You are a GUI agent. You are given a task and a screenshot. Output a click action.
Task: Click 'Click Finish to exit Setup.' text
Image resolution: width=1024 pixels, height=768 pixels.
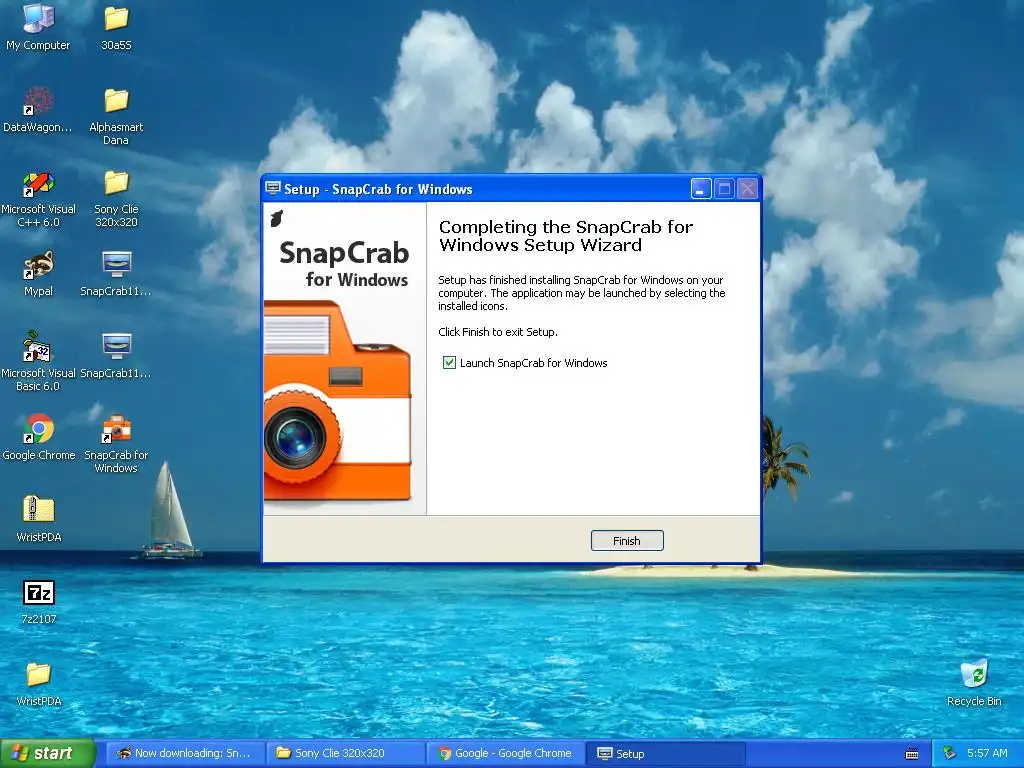click(498, 332)
